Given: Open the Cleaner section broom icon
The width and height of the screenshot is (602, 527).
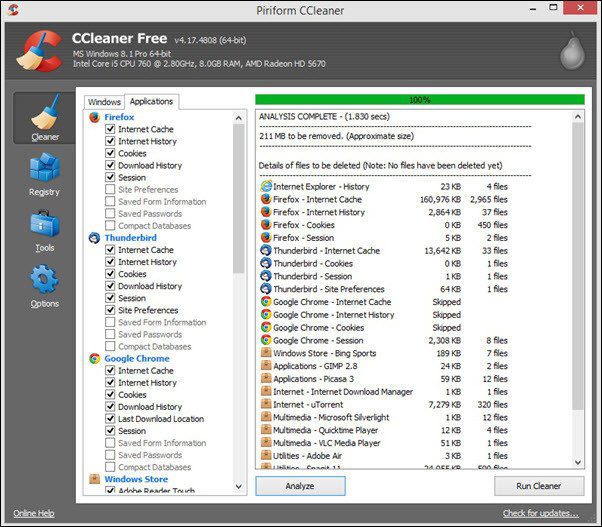Looking at the screenshot, I should (45, 112).
